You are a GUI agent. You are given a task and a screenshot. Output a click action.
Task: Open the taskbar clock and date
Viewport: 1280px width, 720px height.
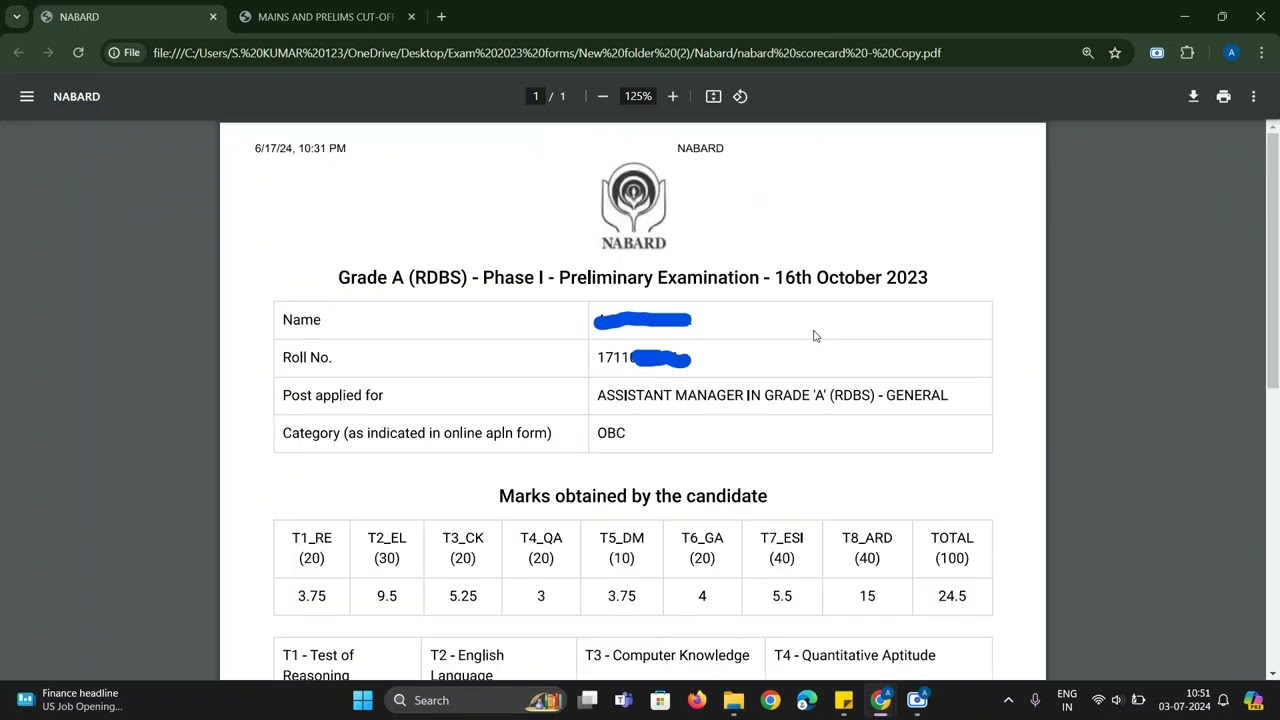click(x=1184, y=700)
